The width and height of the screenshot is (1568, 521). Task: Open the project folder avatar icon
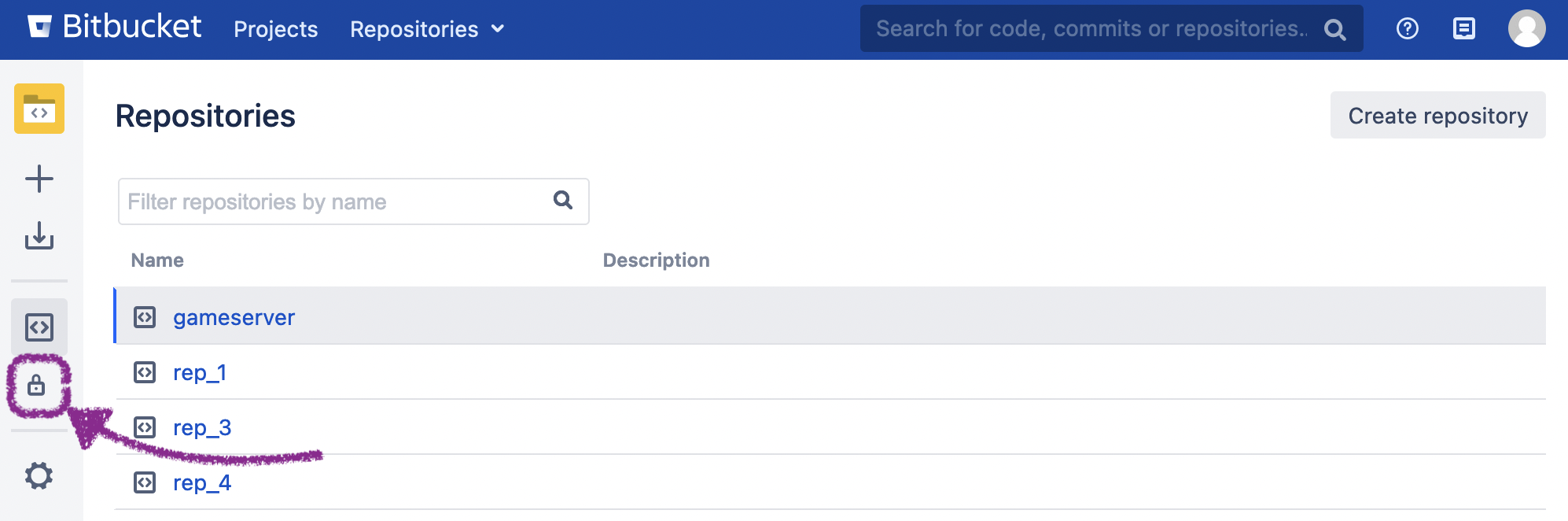(x=39, y=109)
